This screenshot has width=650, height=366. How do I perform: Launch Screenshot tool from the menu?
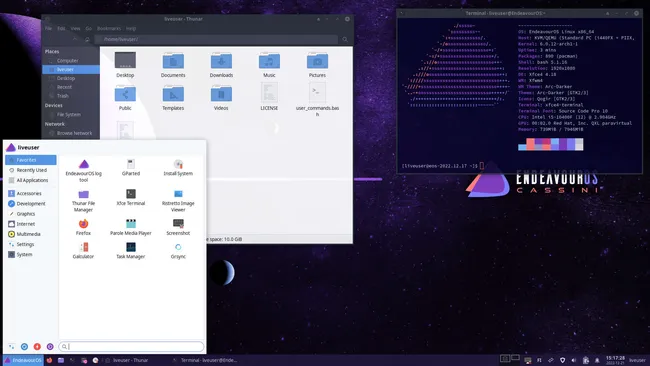178,227
